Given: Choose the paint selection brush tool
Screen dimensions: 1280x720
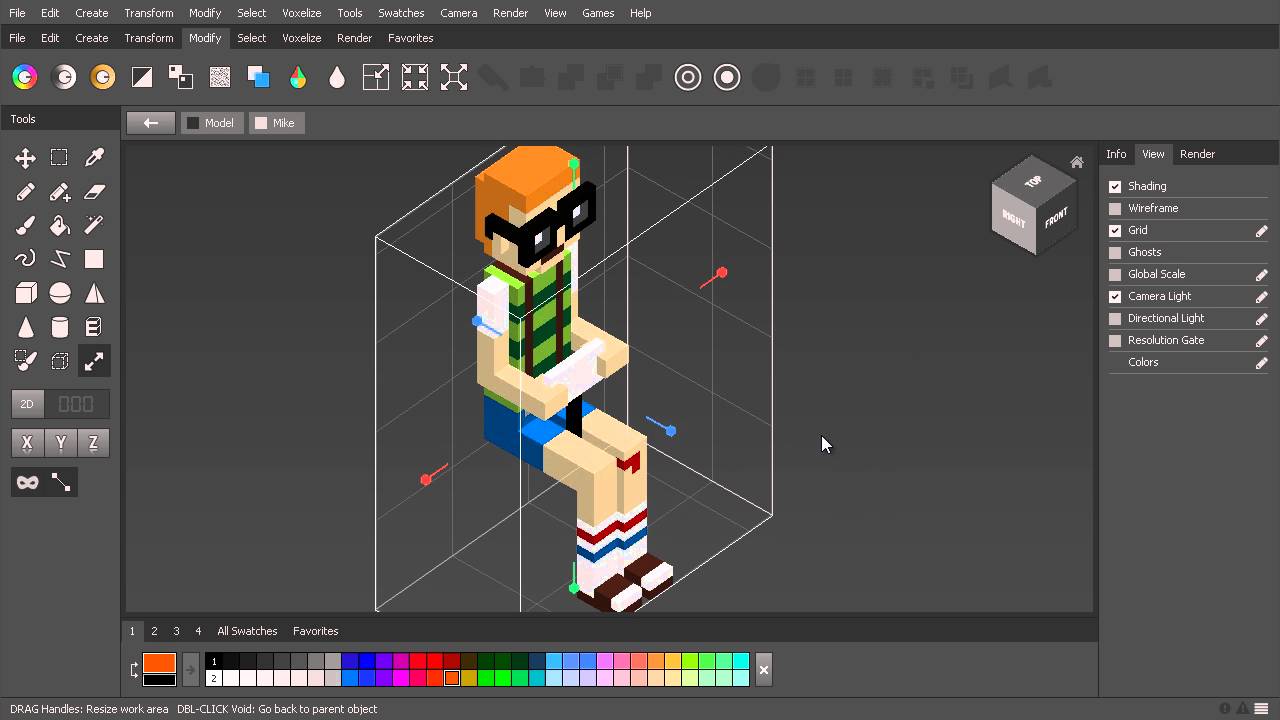Looking at the screenshot, I should coord(26,361).
